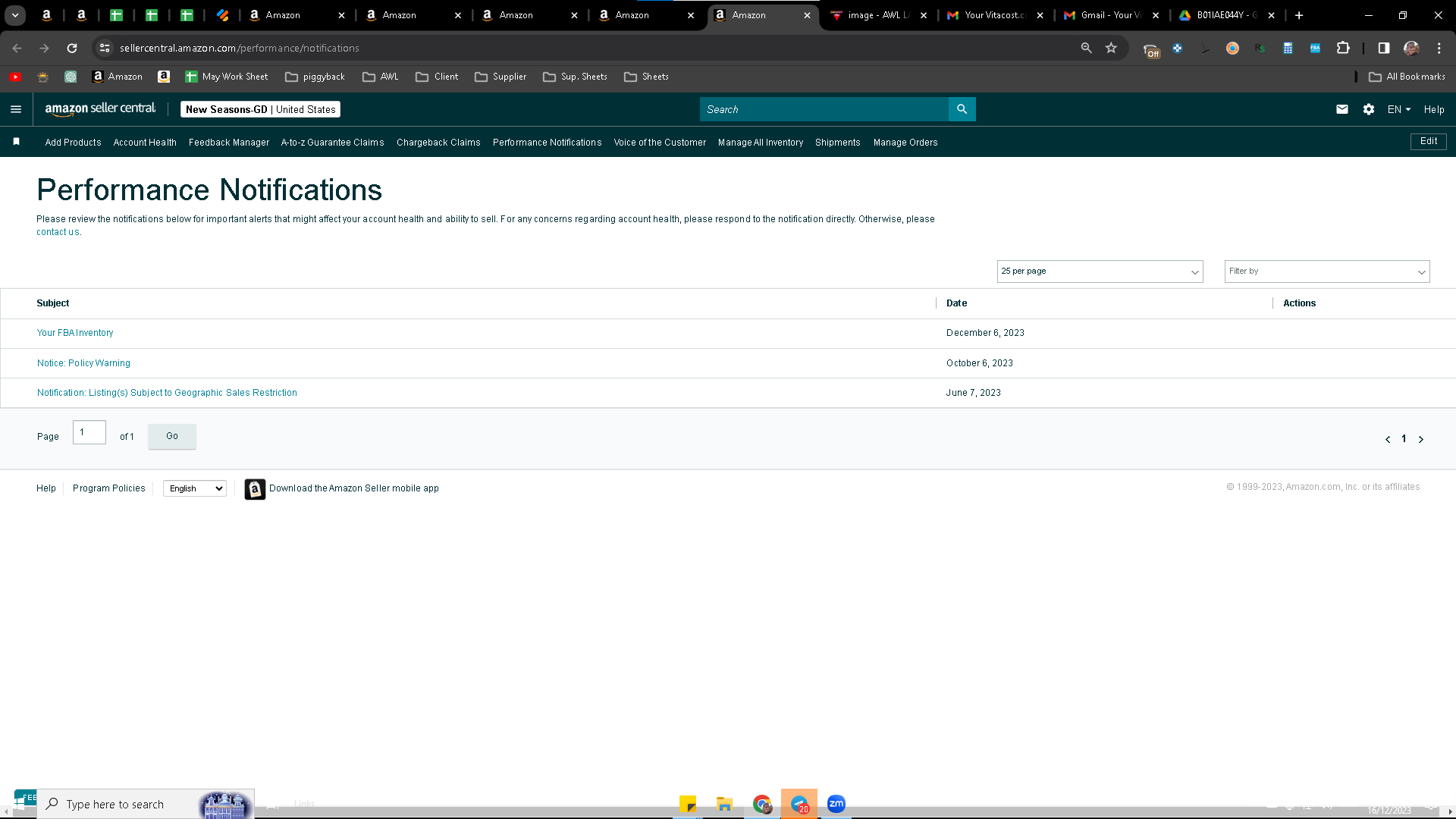Viewport: 1456px width, 819px height.
Task: Click Help link in the footer
Action: (x=46, y=488)
